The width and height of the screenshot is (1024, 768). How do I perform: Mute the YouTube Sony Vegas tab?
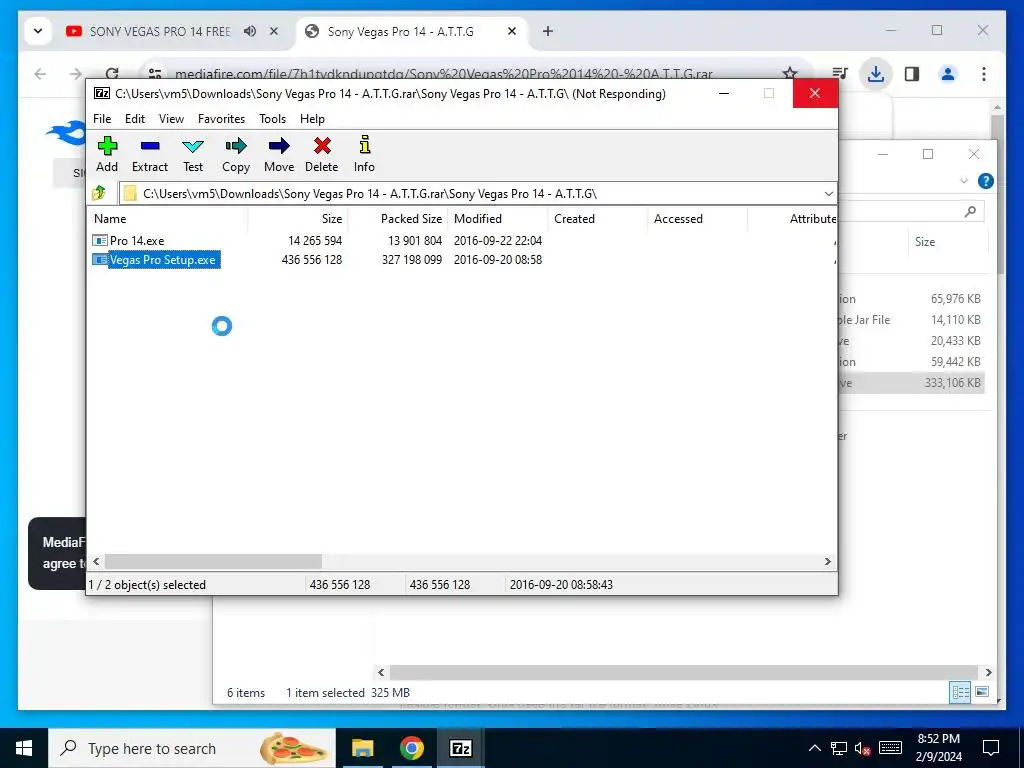point(250,31)
